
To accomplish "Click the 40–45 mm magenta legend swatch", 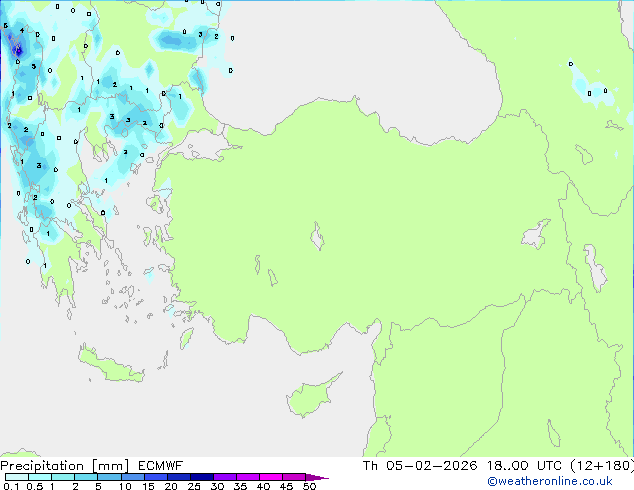I will 271,477.
